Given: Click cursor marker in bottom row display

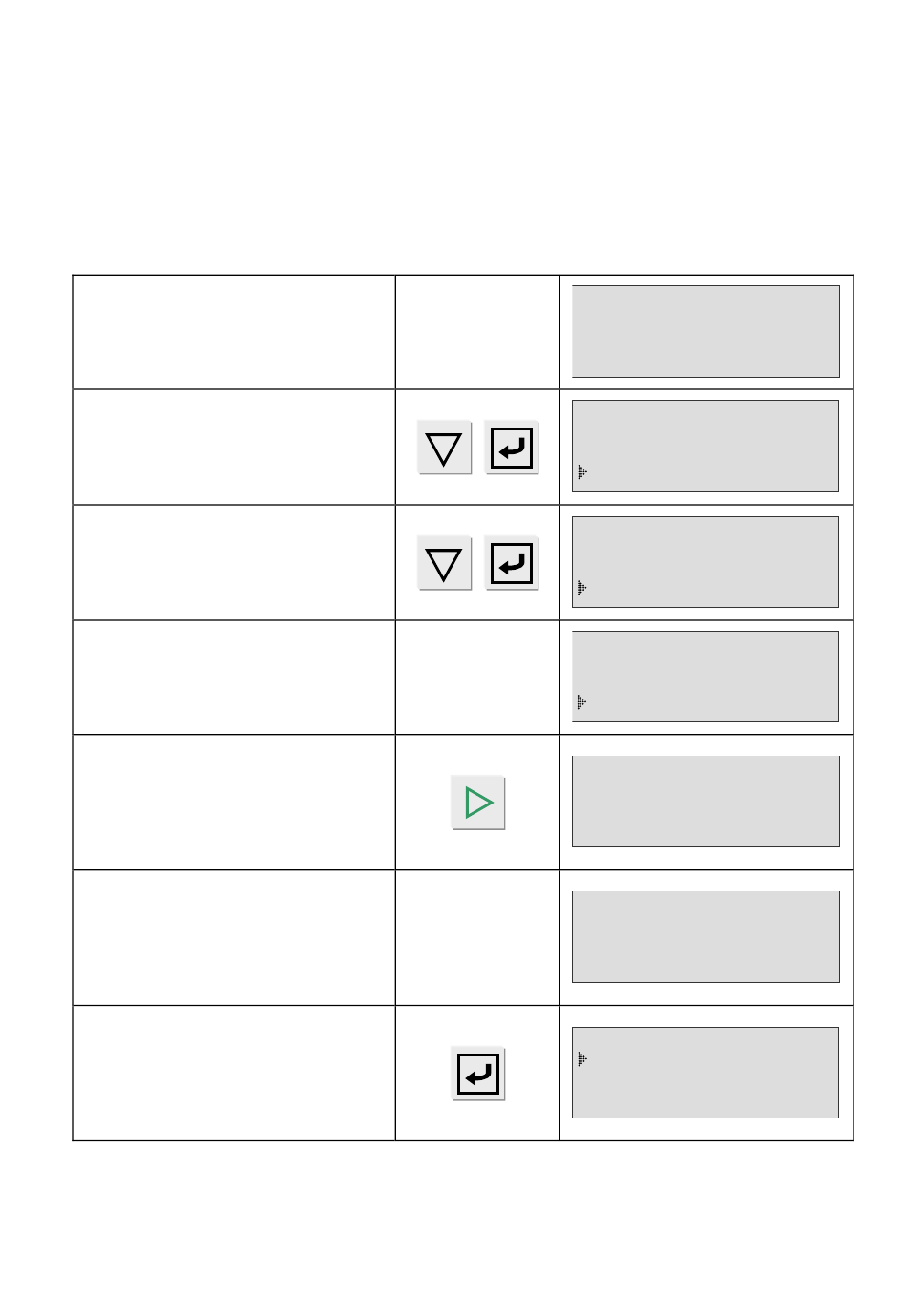Looking at the screenshot, I should 582,1058.
